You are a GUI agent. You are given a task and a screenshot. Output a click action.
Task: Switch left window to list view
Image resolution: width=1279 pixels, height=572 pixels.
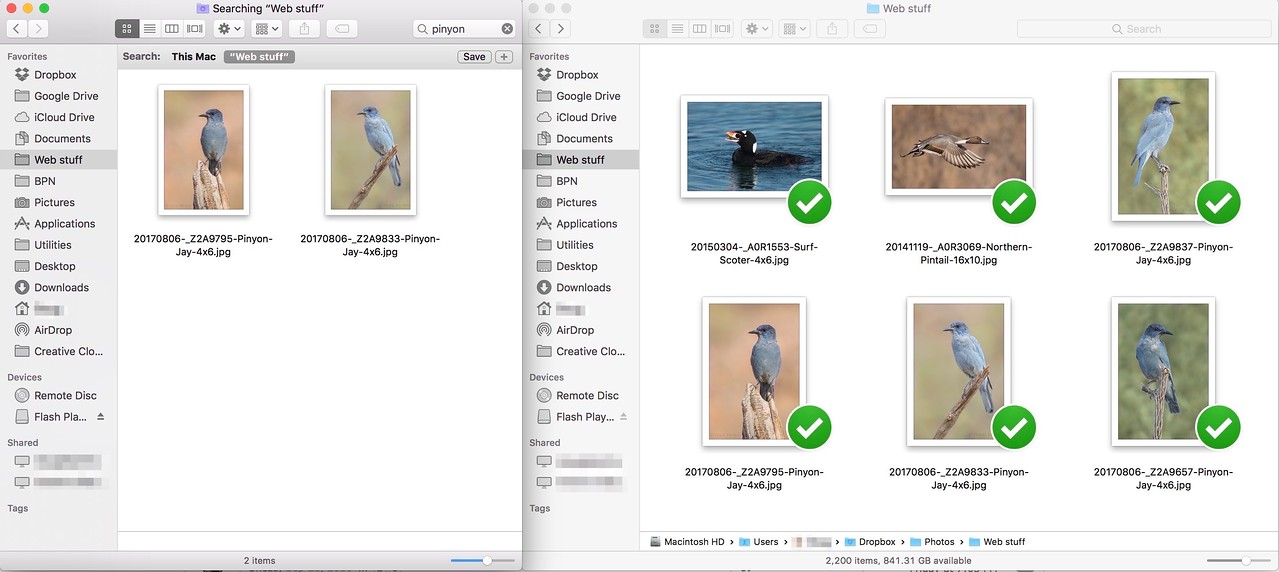pyautogui.click(x=149, y=29)
